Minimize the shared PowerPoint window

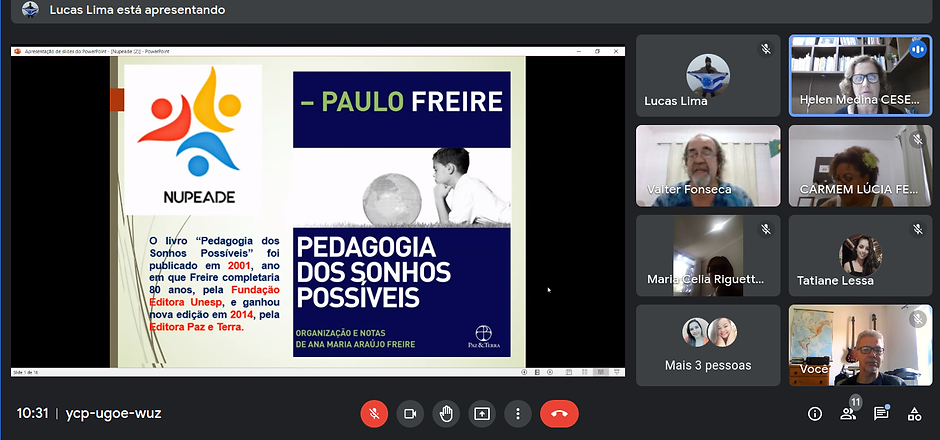click(x=579, y=52)
